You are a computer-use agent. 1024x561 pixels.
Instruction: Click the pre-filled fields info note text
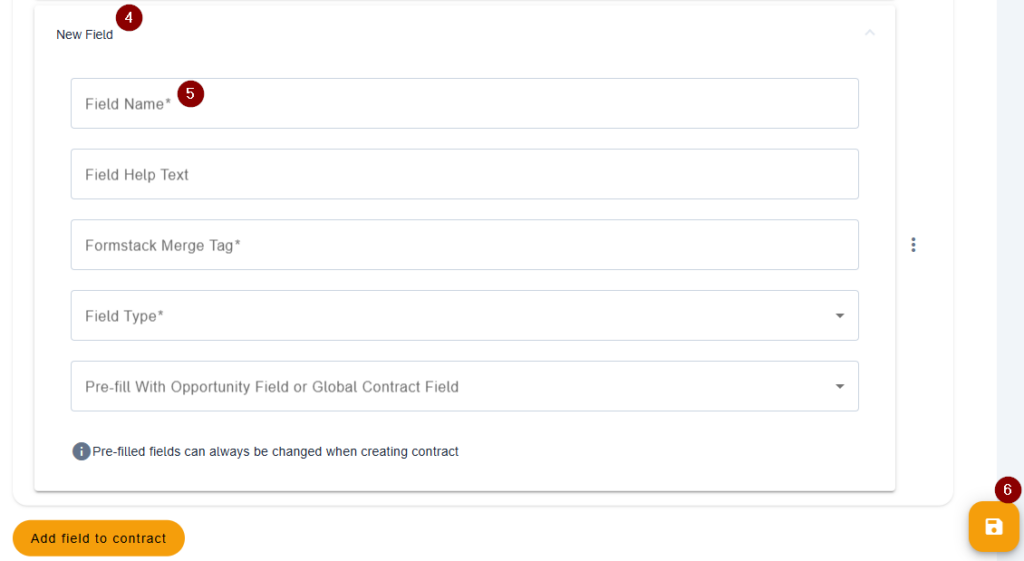tap(276, 451)
